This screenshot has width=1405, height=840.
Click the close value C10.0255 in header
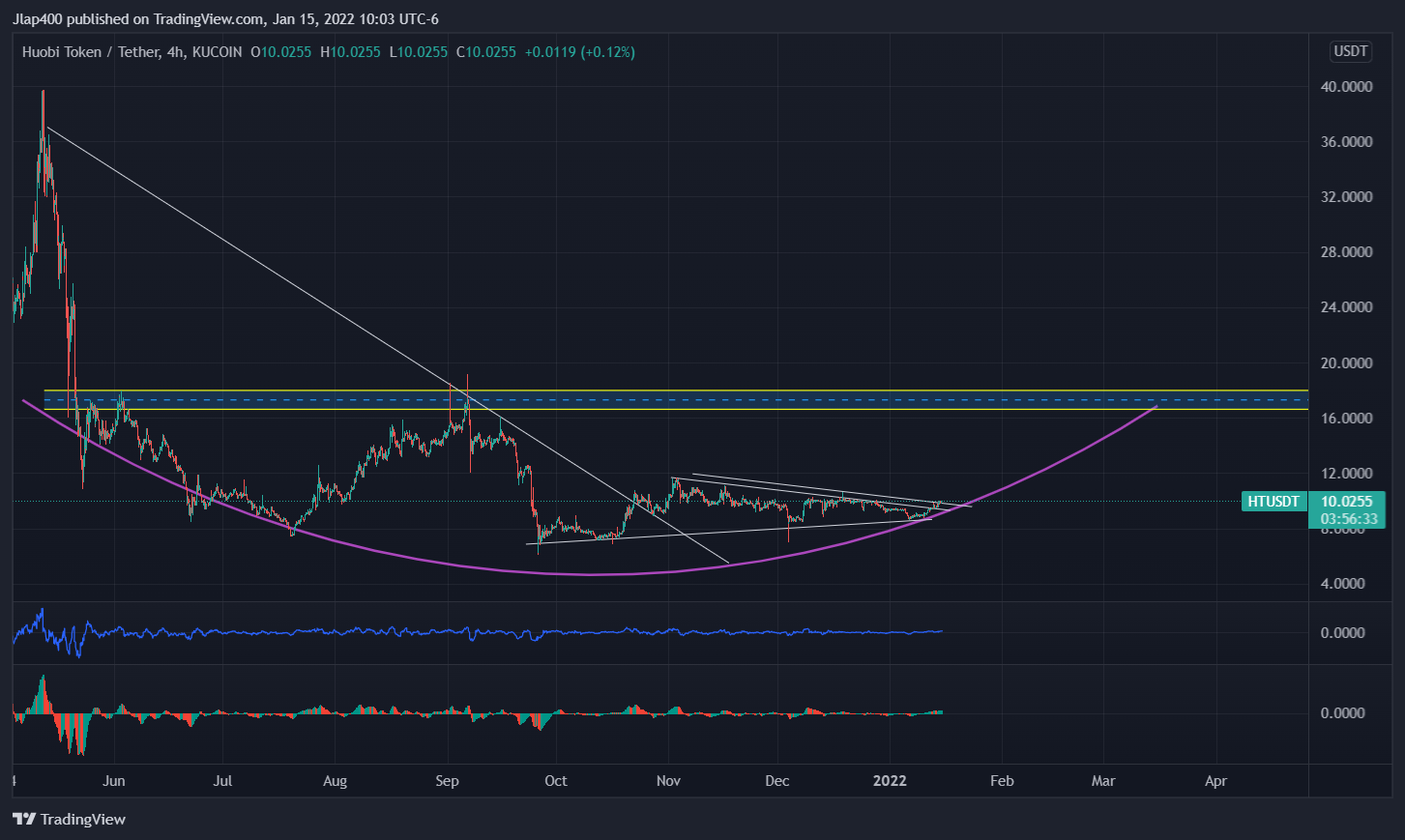tap(486, 52)
